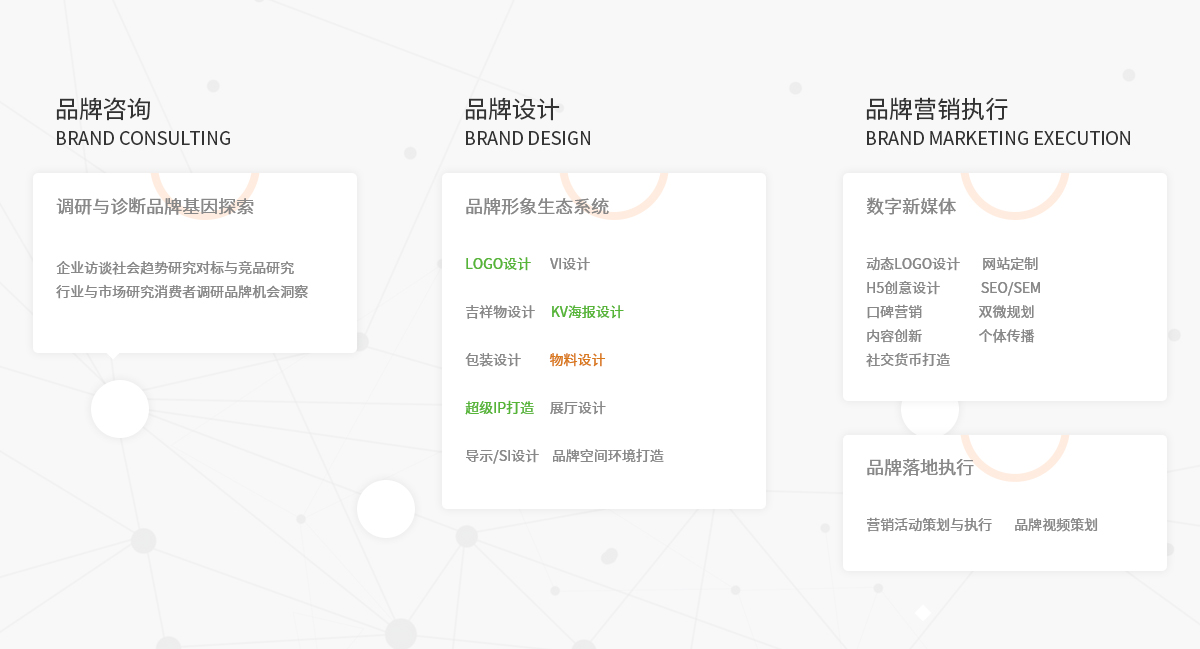Select the 超级IP打造 link
1200x649 pixels.
pyautogui.click(x=499, y=408)
